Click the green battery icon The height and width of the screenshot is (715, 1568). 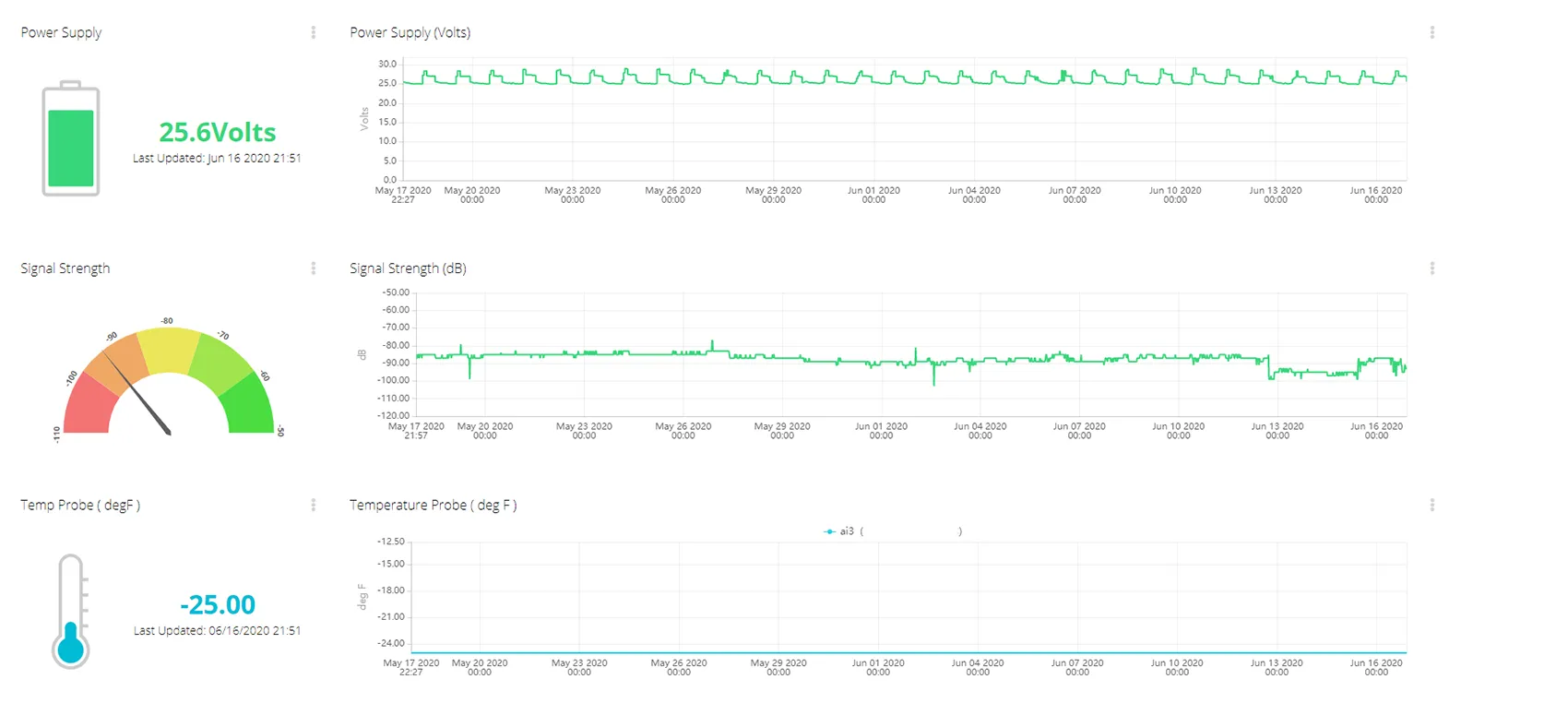pyautogui.click(x=71, y=138)
